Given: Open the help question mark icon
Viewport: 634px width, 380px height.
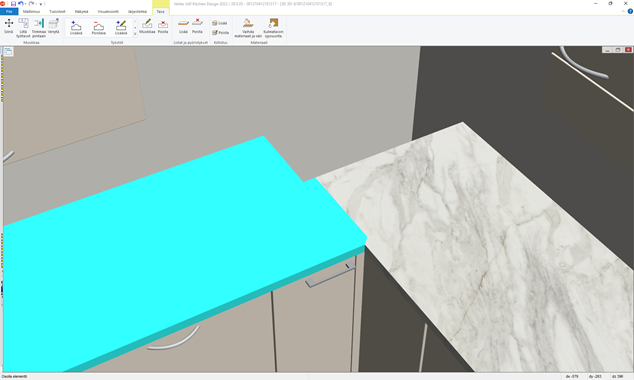Looking at the screenshot, I should pyautogui.click(x=630, y=11).
